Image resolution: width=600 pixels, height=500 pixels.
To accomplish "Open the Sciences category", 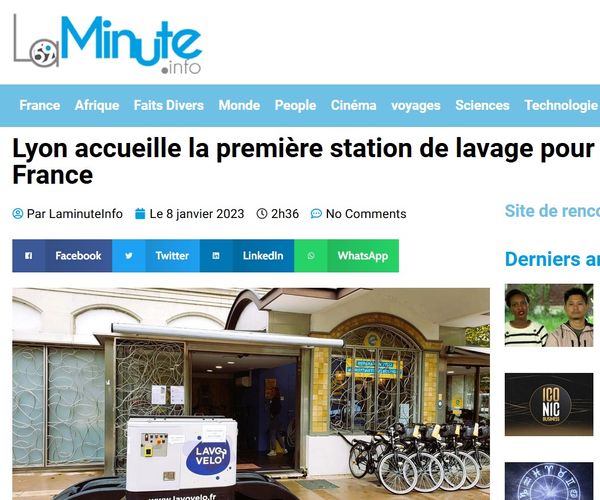I will tap(482, 105).
